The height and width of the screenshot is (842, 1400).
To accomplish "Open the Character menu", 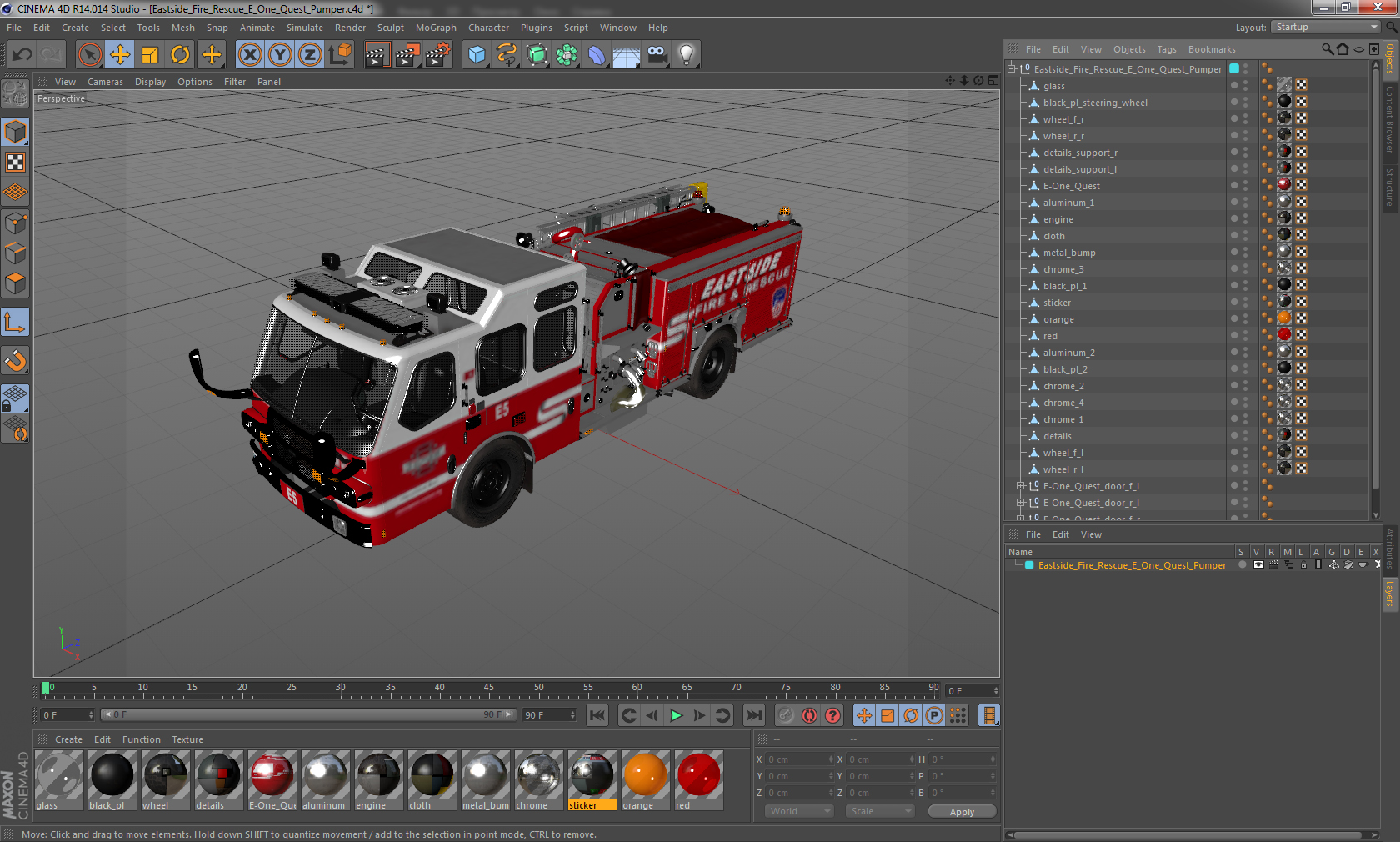I will pos(488,28).
